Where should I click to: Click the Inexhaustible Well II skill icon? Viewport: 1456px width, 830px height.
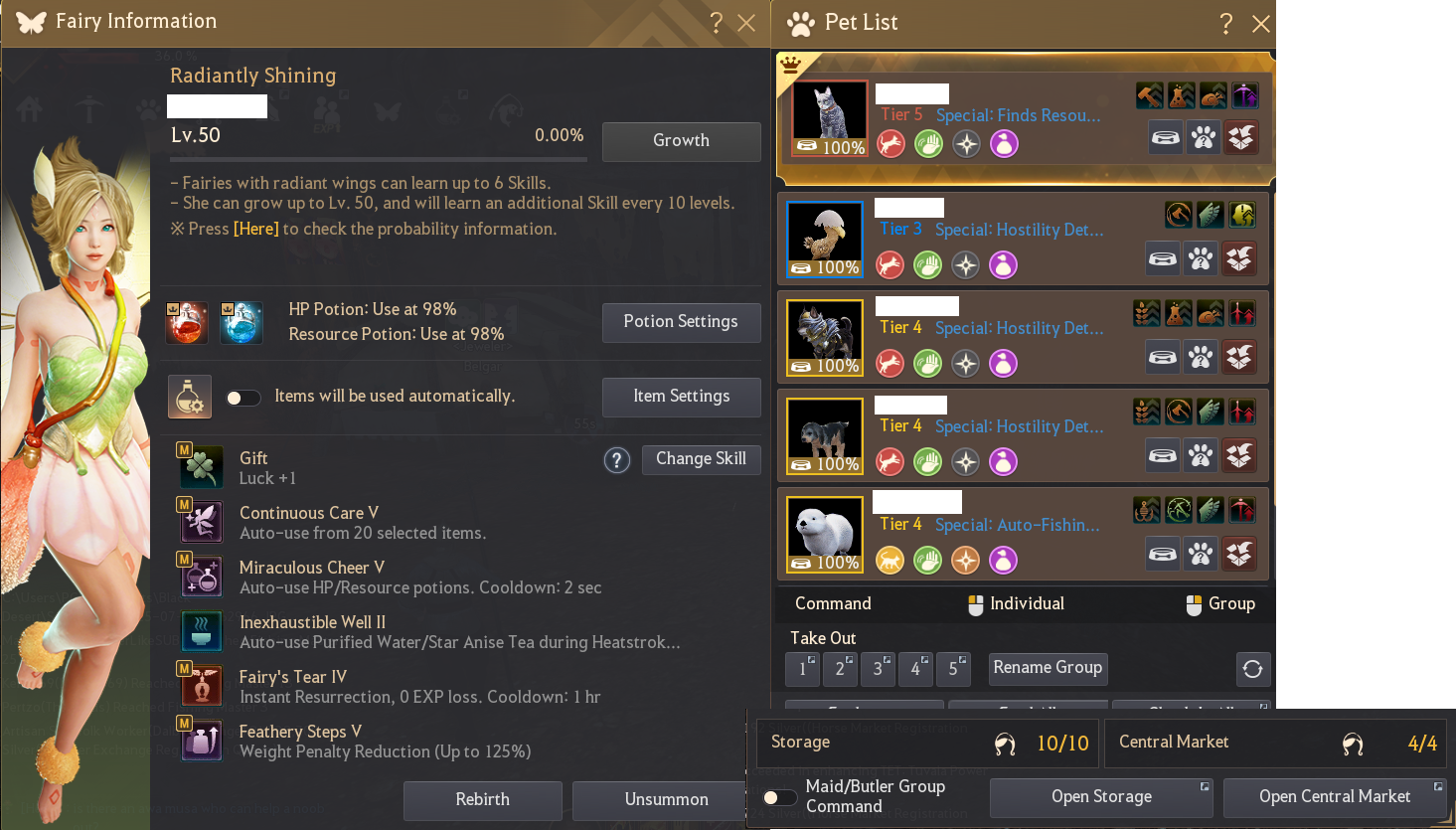pos(201,631)
